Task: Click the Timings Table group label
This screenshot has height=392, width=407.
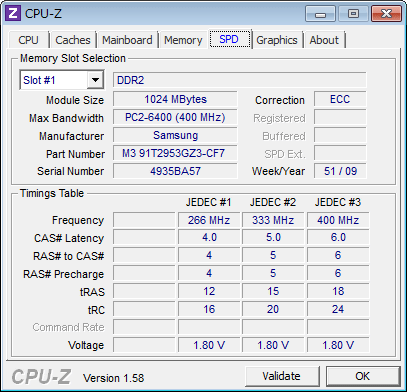Action: 52,193
